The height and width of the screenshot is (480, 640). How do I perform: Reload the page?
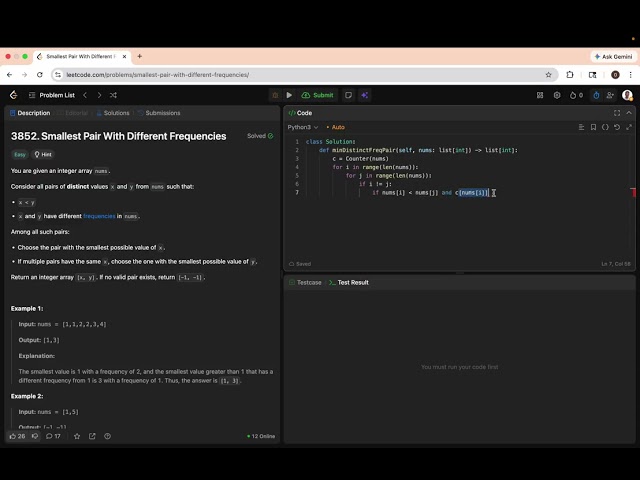pos(40,75)
